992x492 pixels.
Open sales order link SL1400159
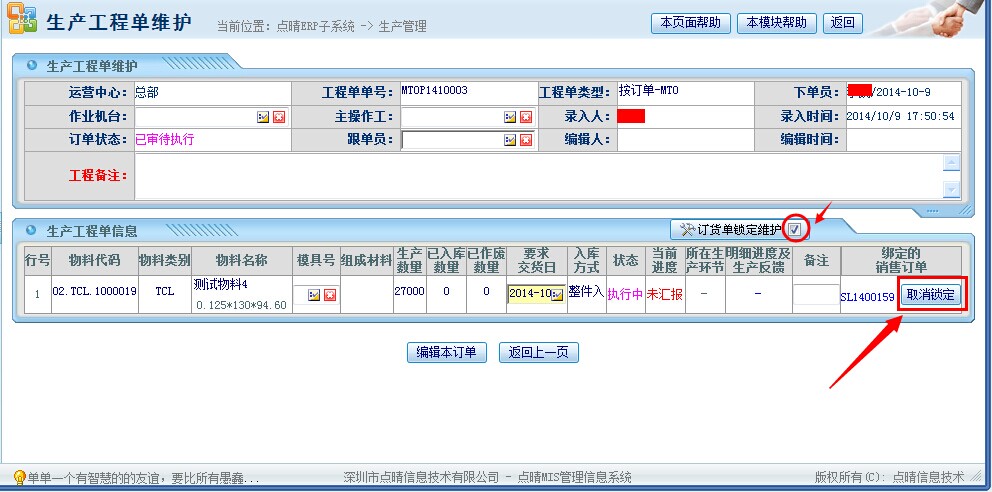tap(867, 297)
